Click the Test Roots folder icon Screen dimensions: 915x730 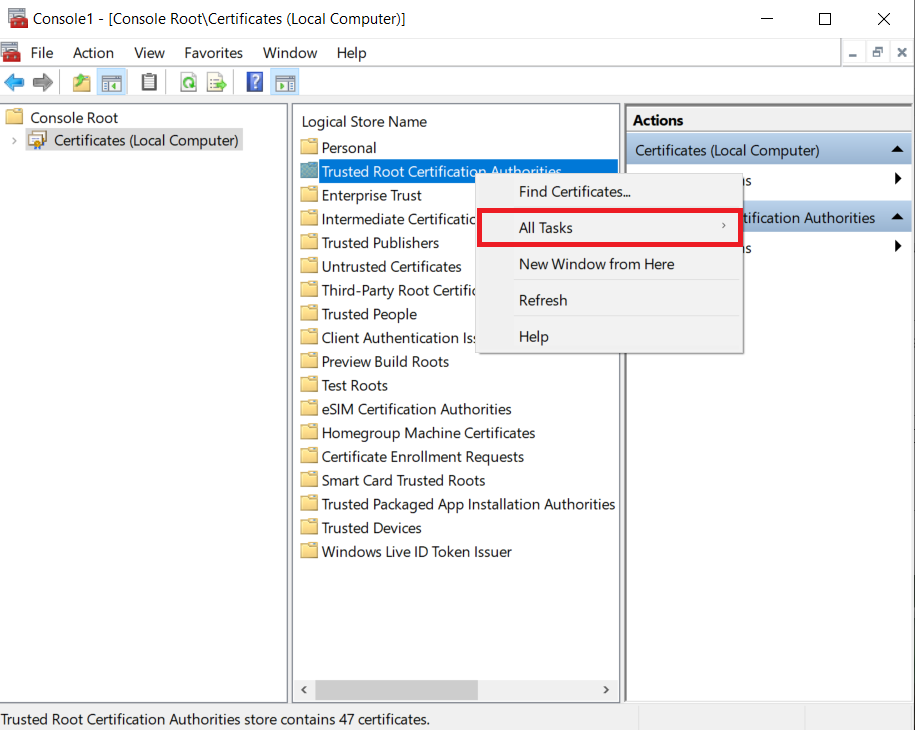[309, 384]
